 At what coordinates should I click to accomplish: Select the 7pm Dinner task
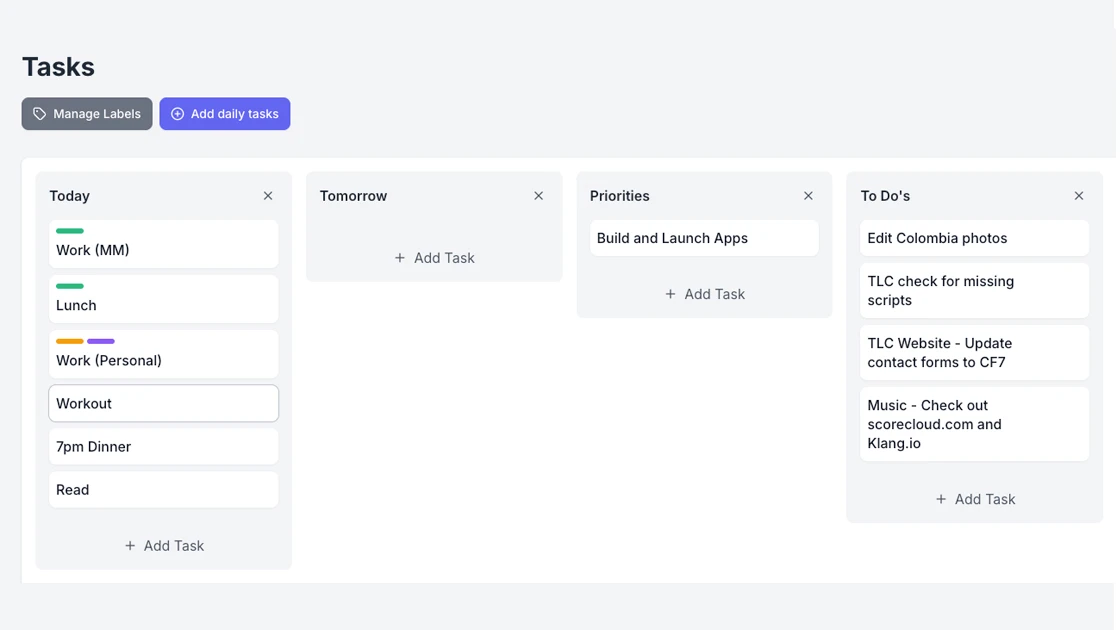click(x=163, y=446)
